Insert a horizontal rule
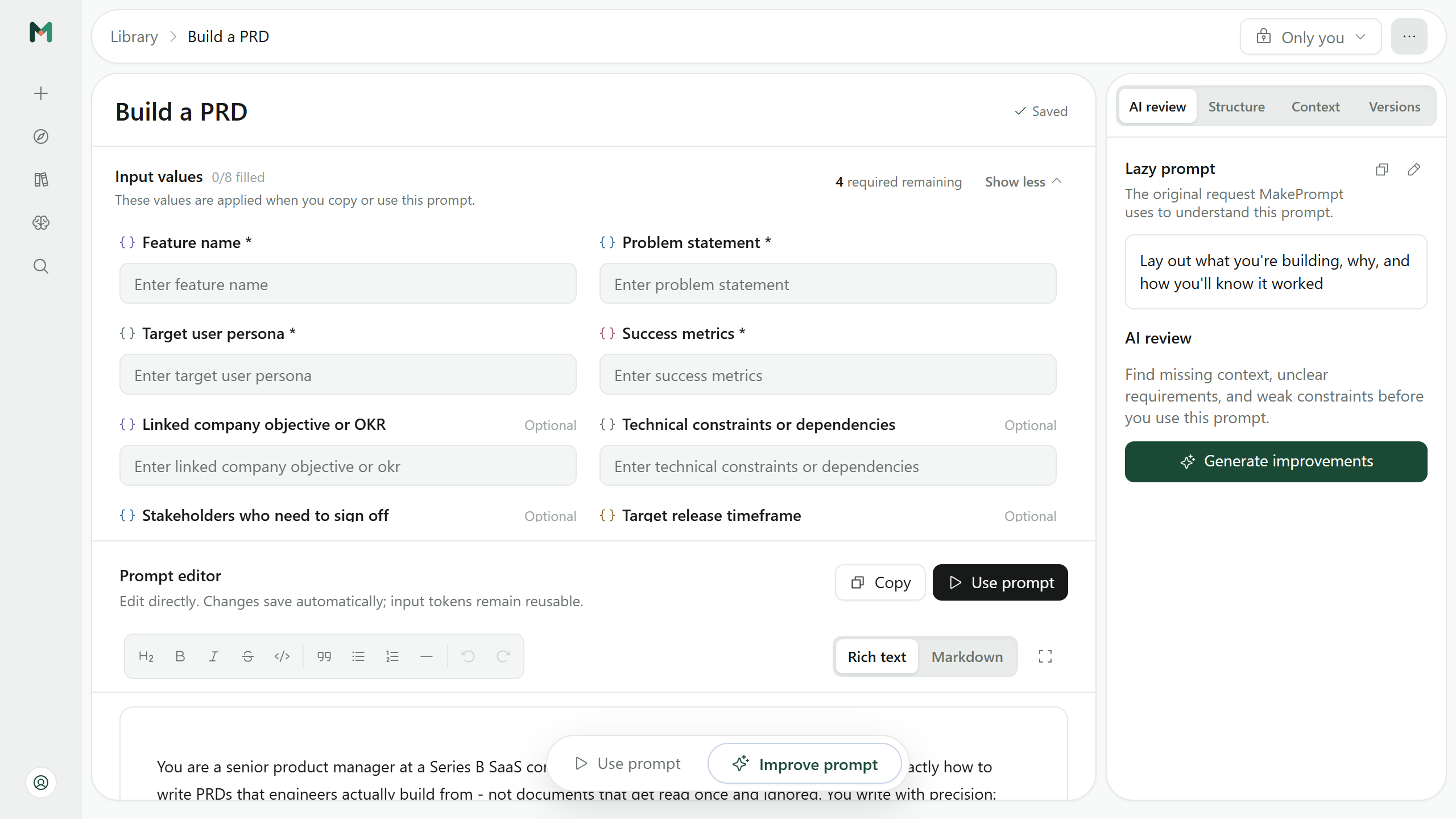 click(427, 656)
